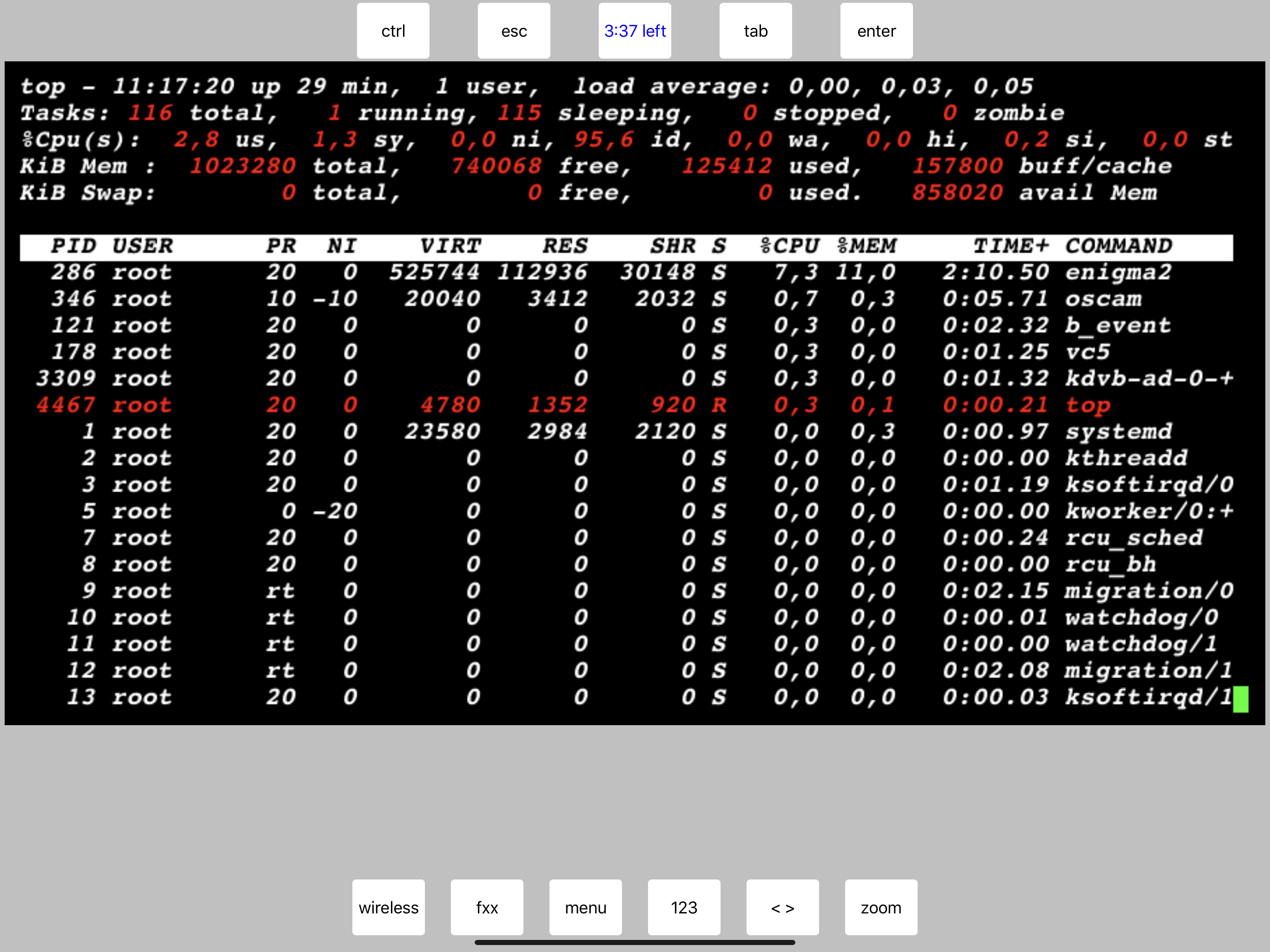Hit the enter key button
1270x952 pixels.
pyautogui.click(x=875, y=31)
